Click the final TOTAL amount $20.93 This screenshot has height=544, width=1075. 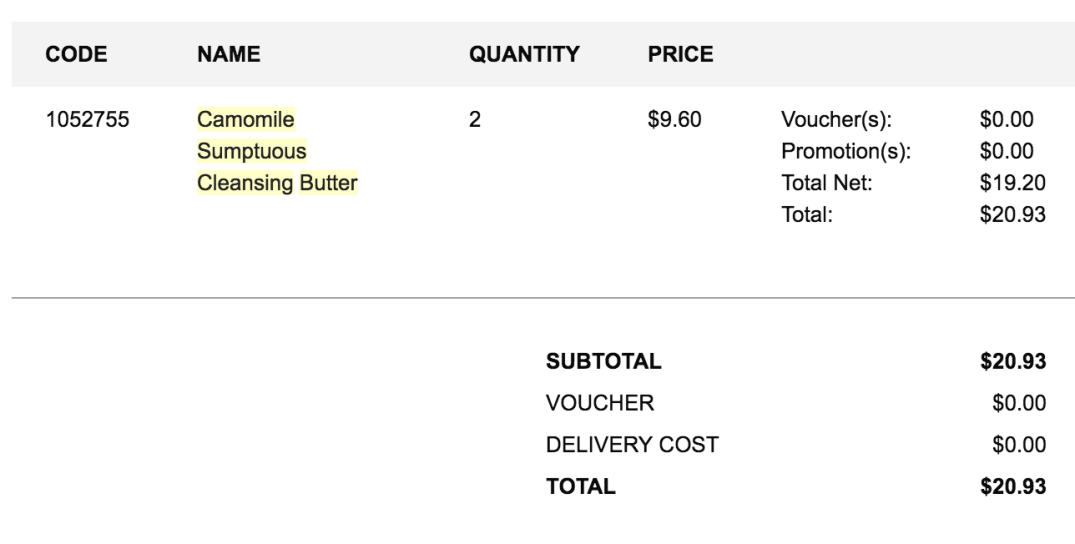point(1013,487)
